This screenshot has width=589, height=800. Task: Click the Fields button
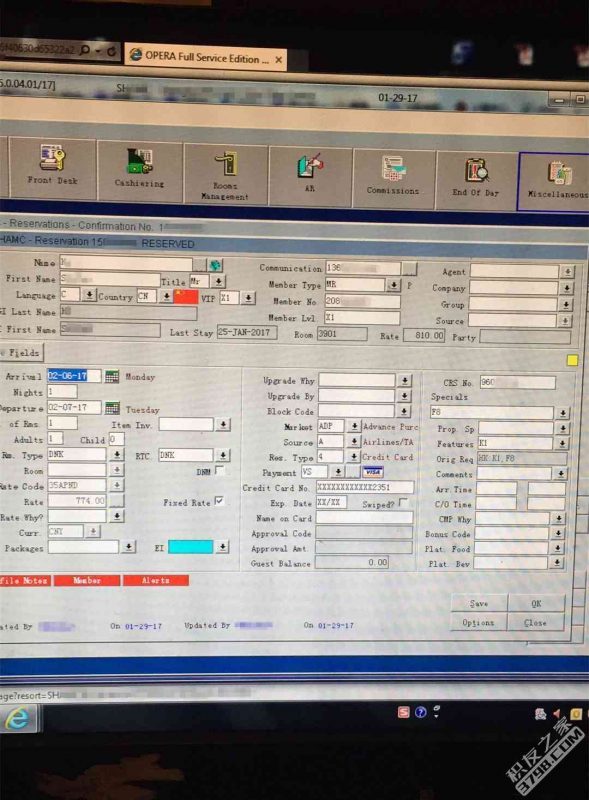pos(22,353)
